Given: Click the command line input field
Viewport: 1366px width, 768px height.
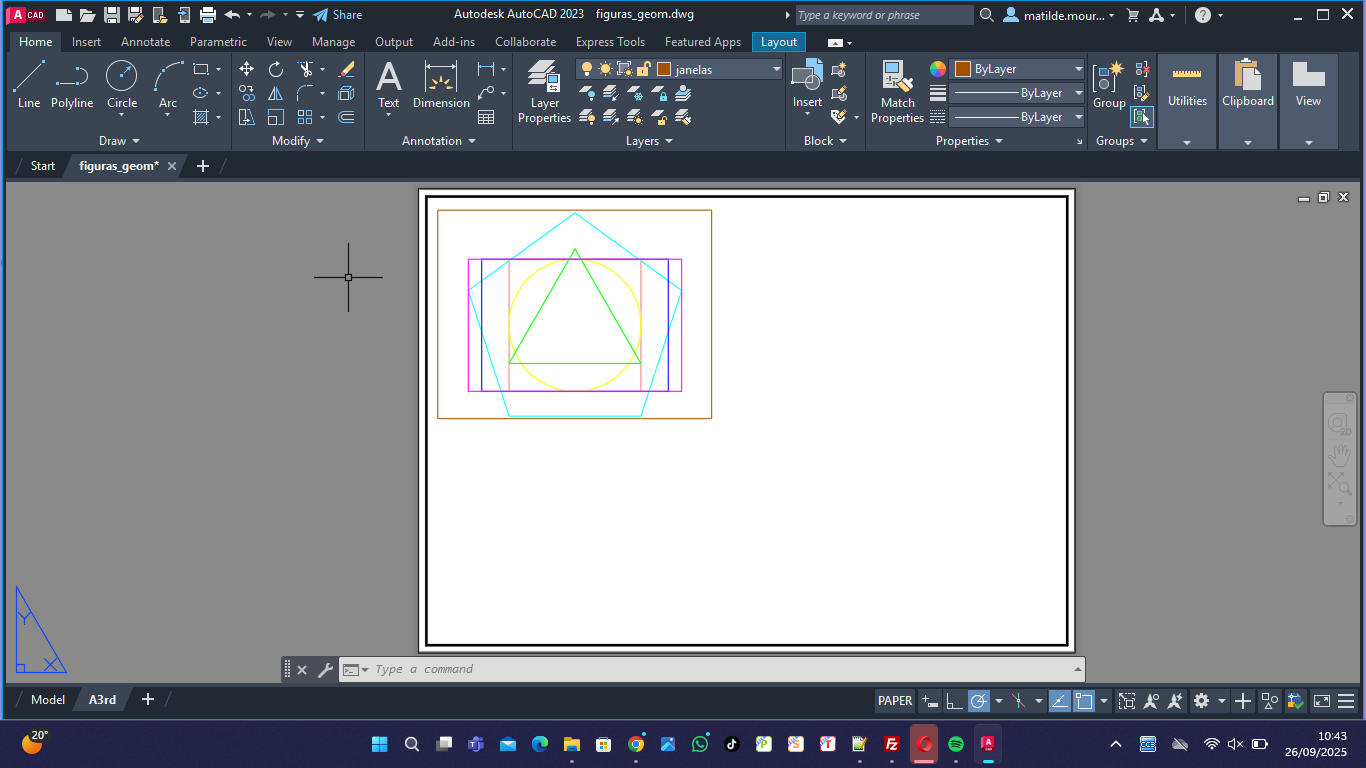Looking at the screenshot, I should pyautogui.click(x=720, y=669).
